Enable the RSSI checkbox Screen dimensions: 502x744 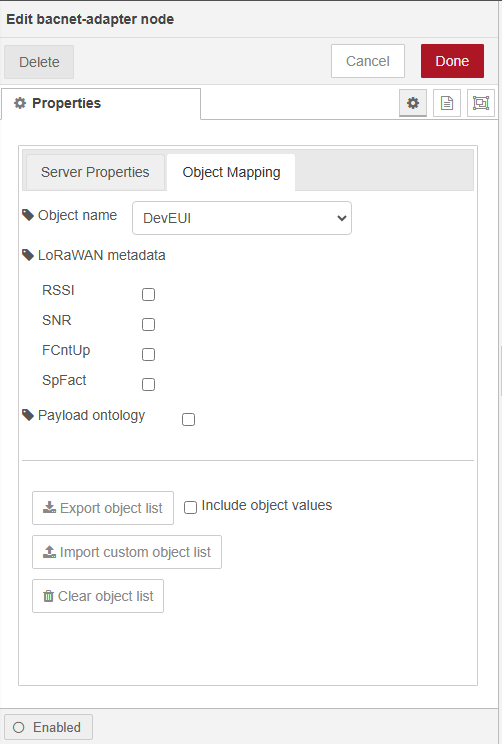(x=149, y=294)
